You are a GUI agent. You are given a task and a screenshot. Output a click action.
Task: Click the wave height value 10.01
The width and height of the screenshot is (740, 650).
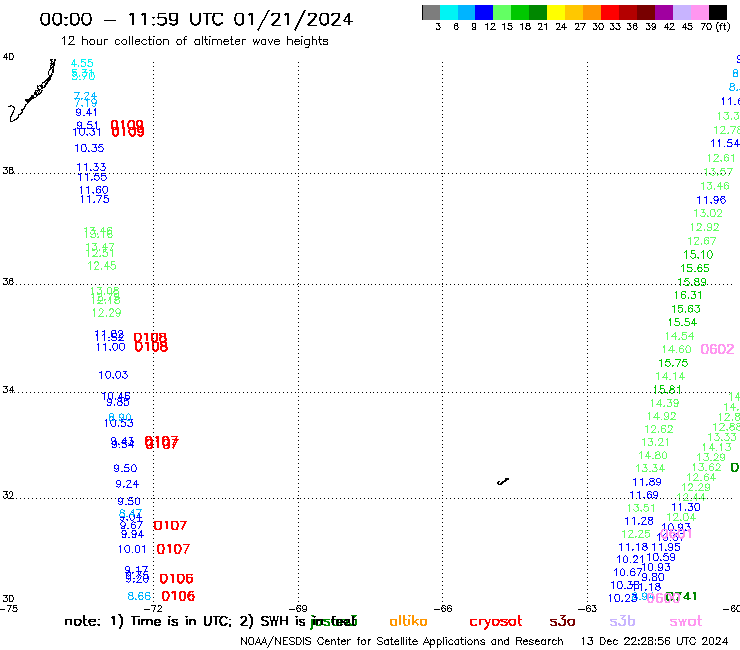click(x=132, y=549)
